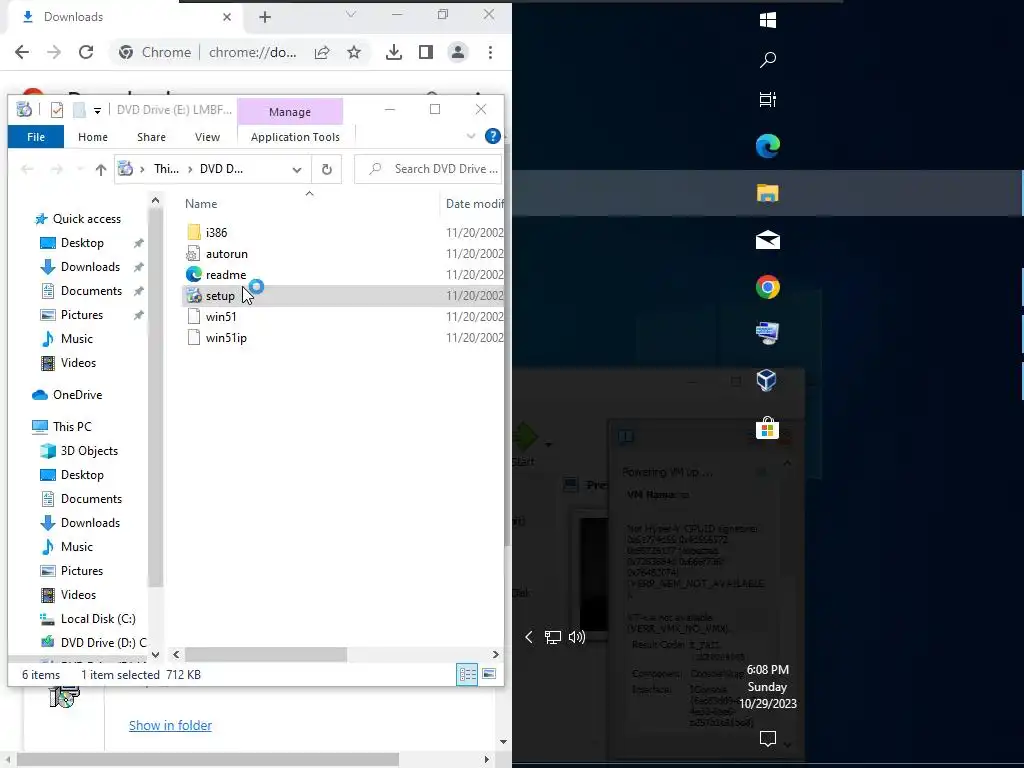This screenshot has width=1024, height=768.
Task: Open the readme file
Action: [225, 275]
